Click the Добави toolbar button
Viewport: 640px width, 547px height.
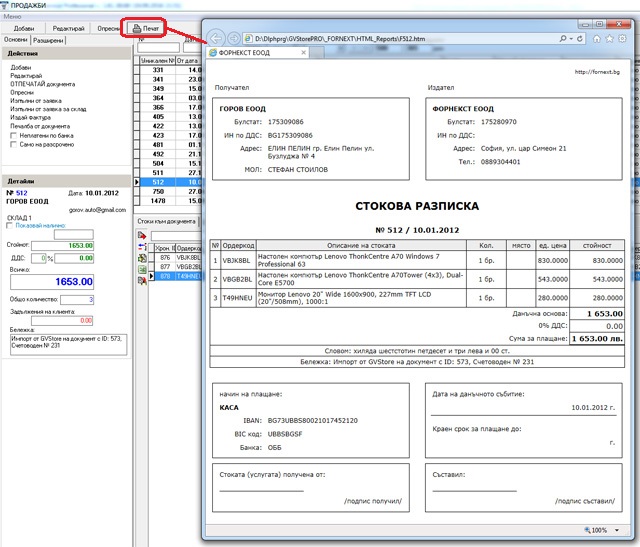pos(24,28)
